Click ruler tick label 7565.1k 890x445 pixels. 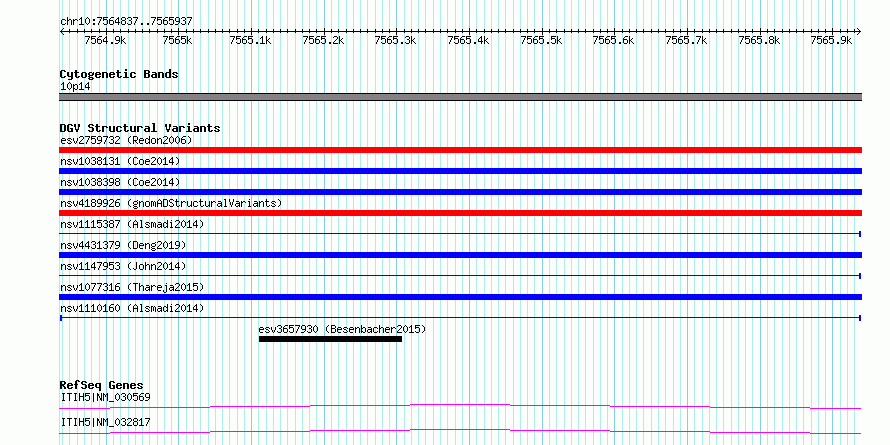pyautogui.click(x=250, y=40)
